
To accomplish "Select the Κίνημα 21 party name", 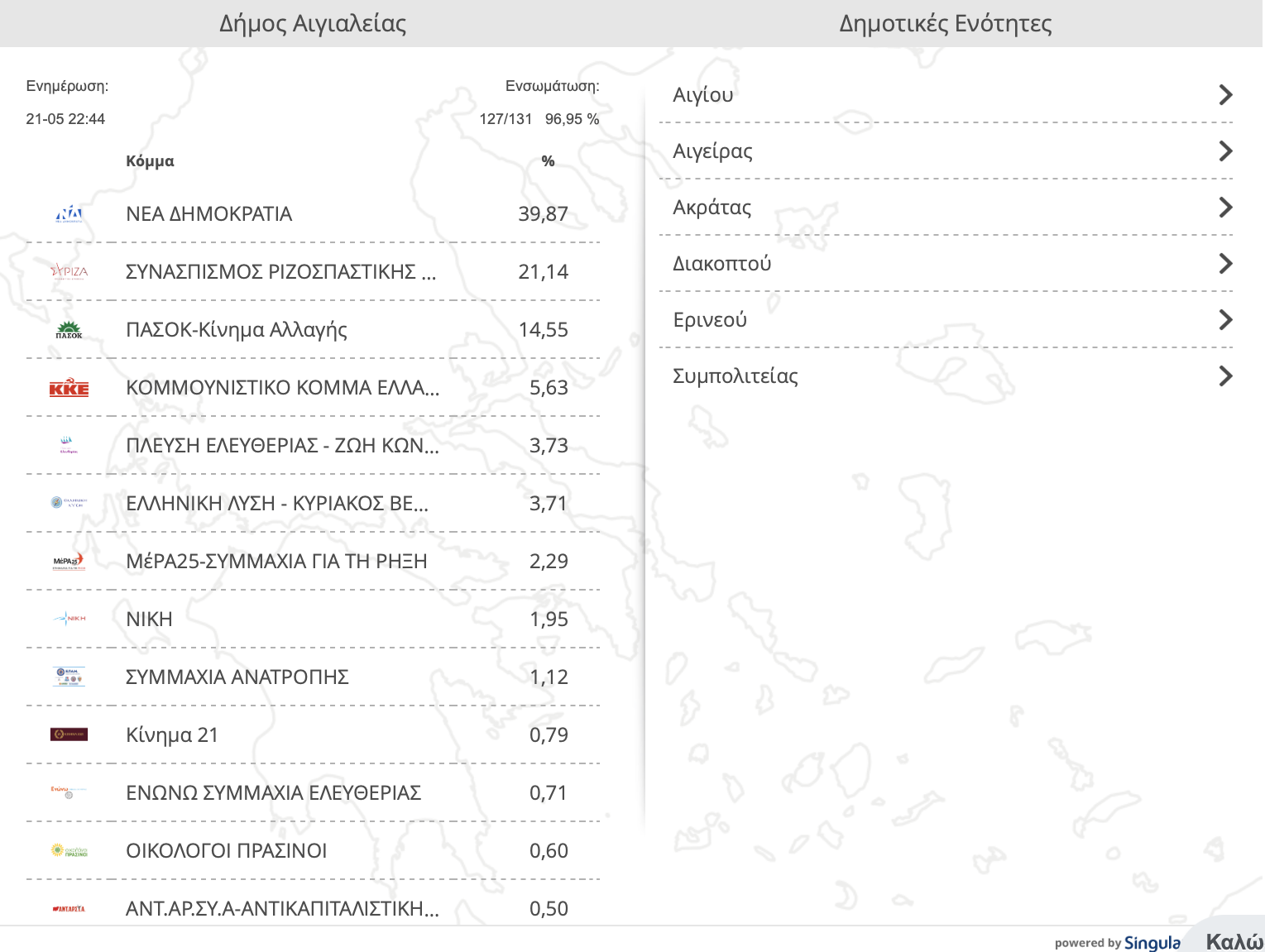I will (x=172, y=735).
